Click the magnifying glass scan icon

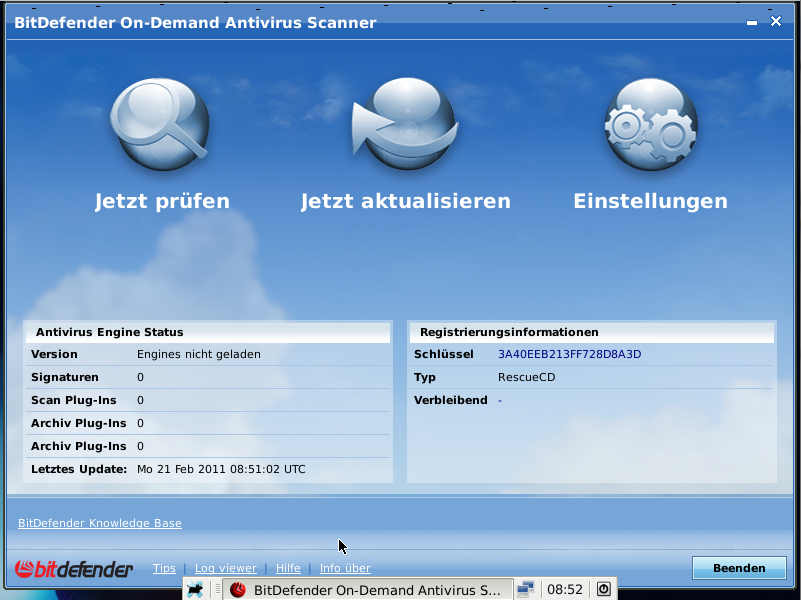pos(161,125)
